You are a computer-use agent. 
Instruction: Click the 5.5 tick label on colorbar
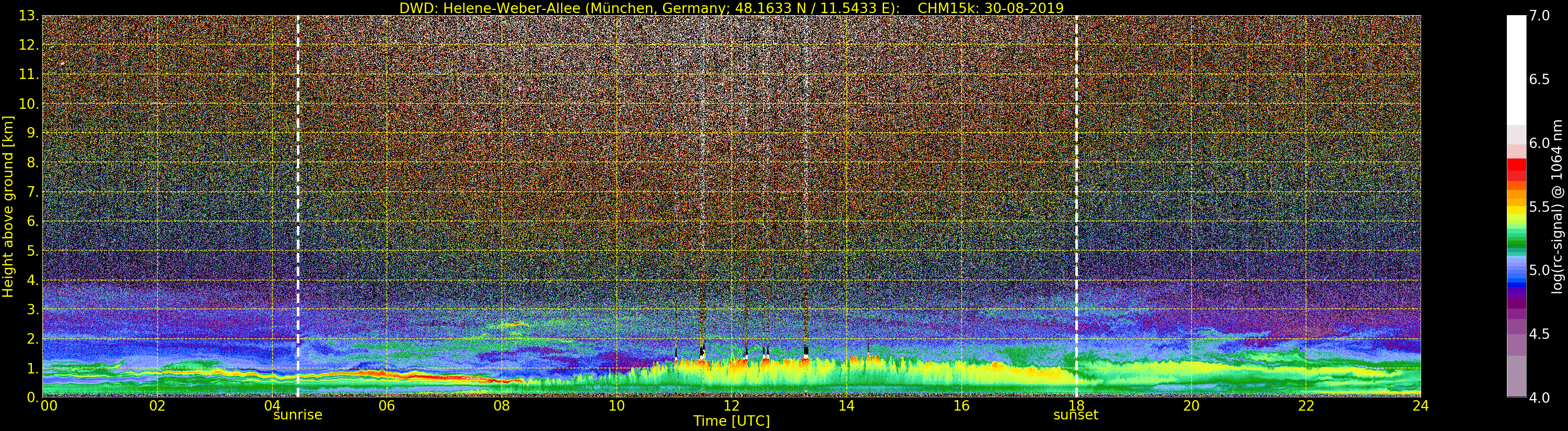click(x=1539, y=207)
